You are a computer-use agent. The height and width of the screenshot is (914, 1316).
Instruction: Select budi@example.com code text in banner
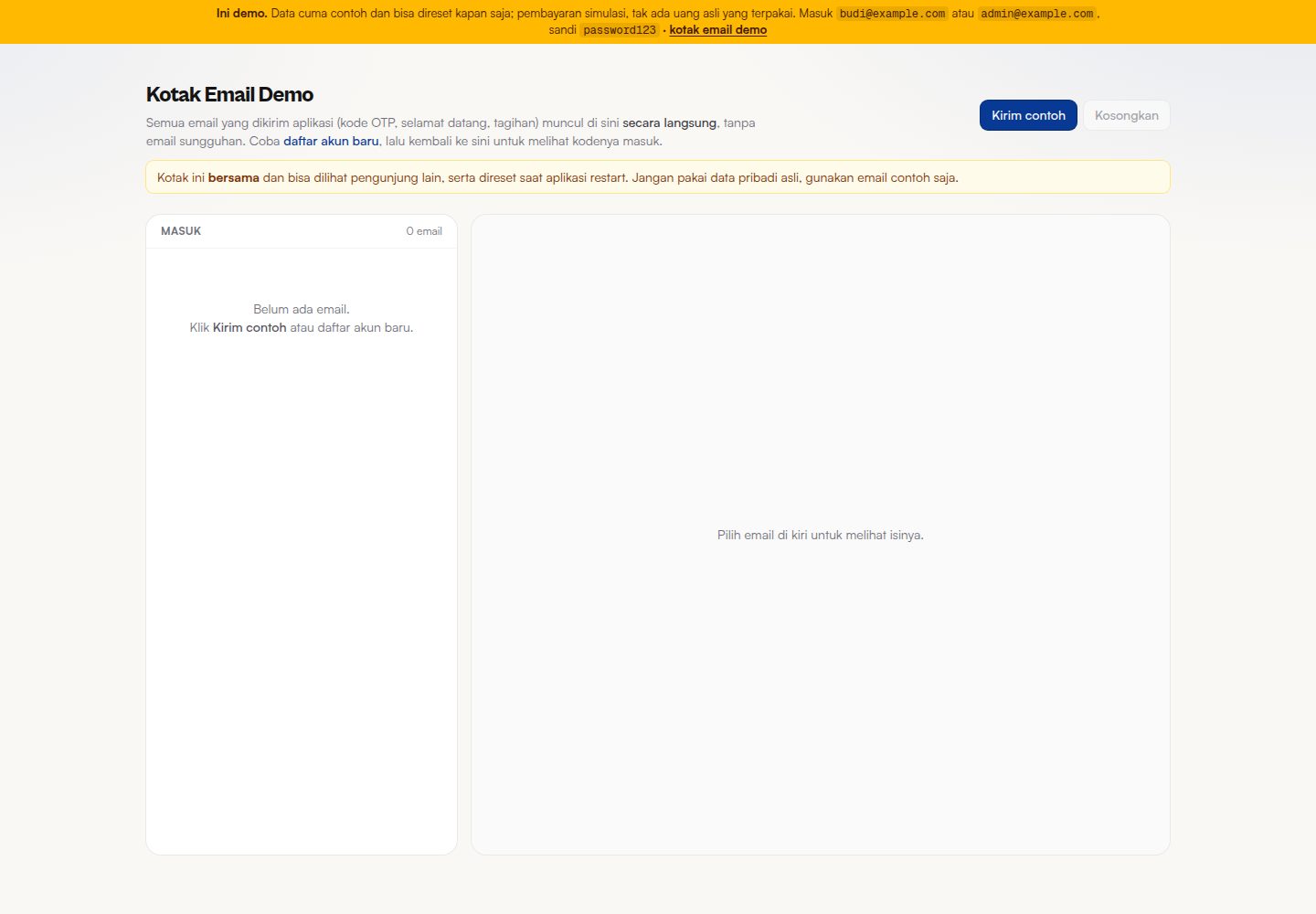[892, 14]
